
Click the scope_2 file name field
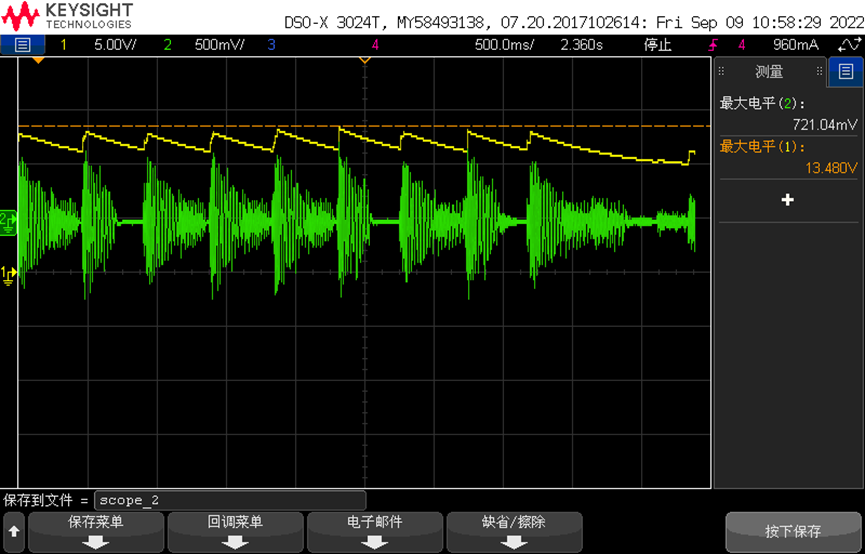(230, 500)
